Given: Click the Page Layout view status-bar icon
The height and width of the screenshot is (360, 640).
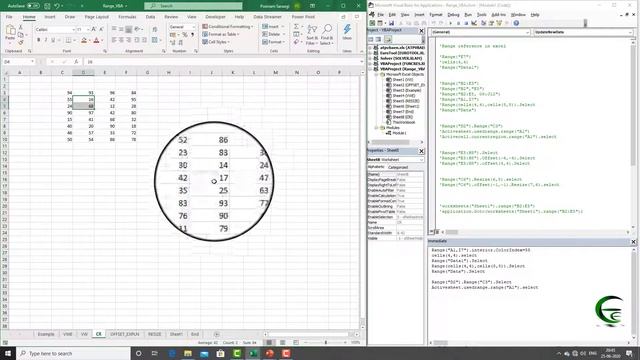Looking at the screenshot, I should pos(282,342).
